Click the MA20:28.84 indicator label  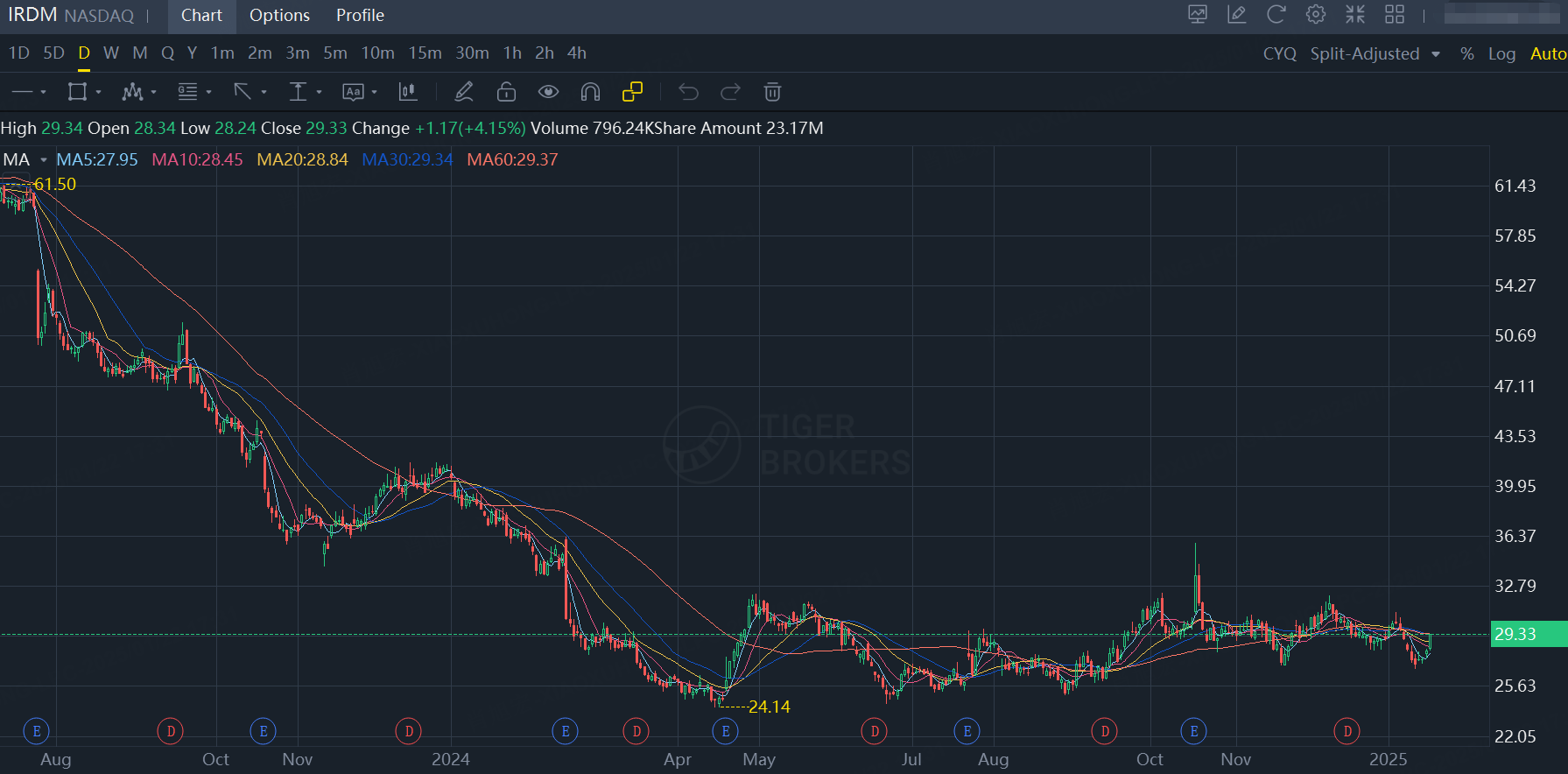[x=302, y=159]
